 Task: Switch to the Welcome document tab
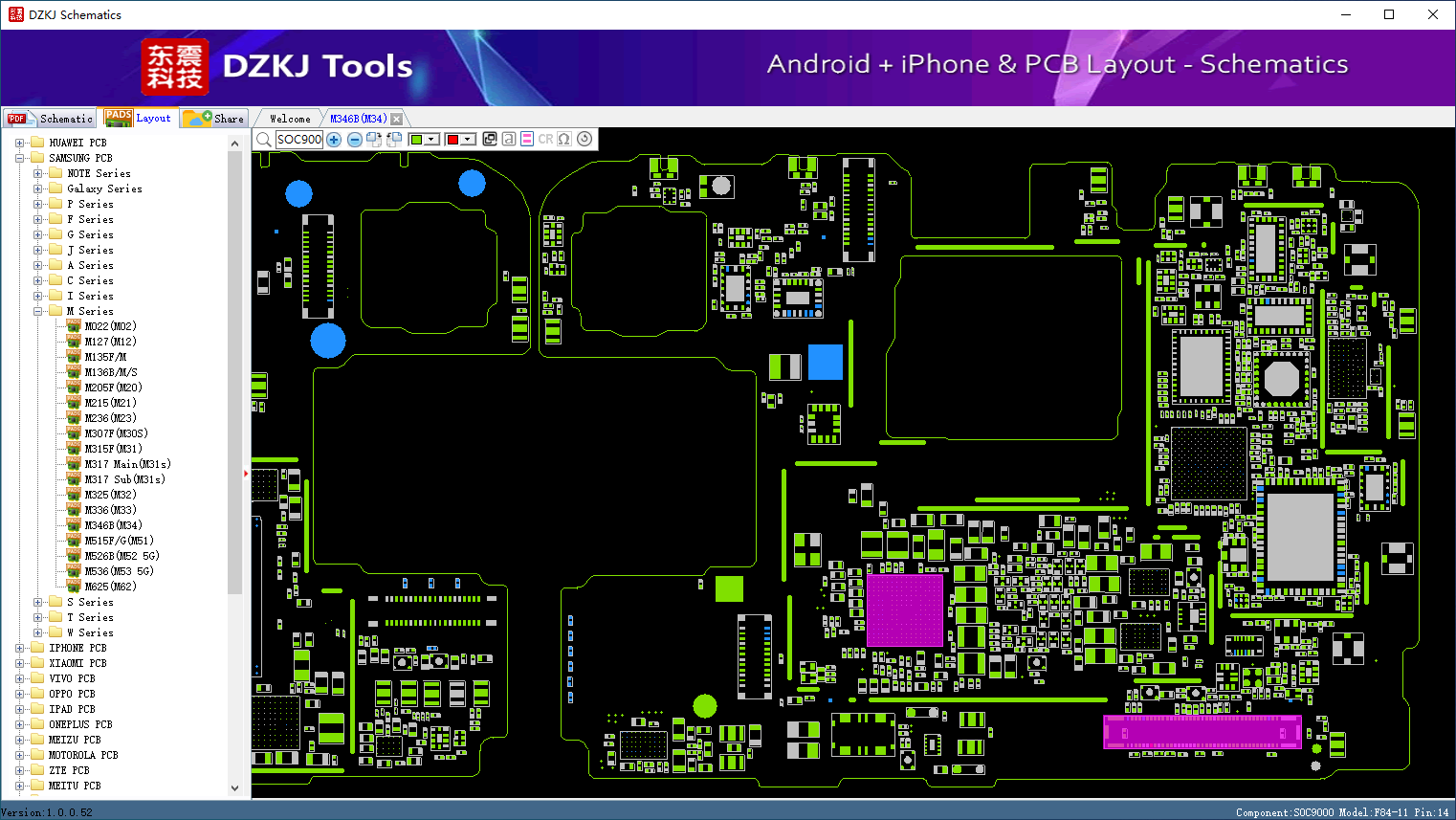(290, 119)
